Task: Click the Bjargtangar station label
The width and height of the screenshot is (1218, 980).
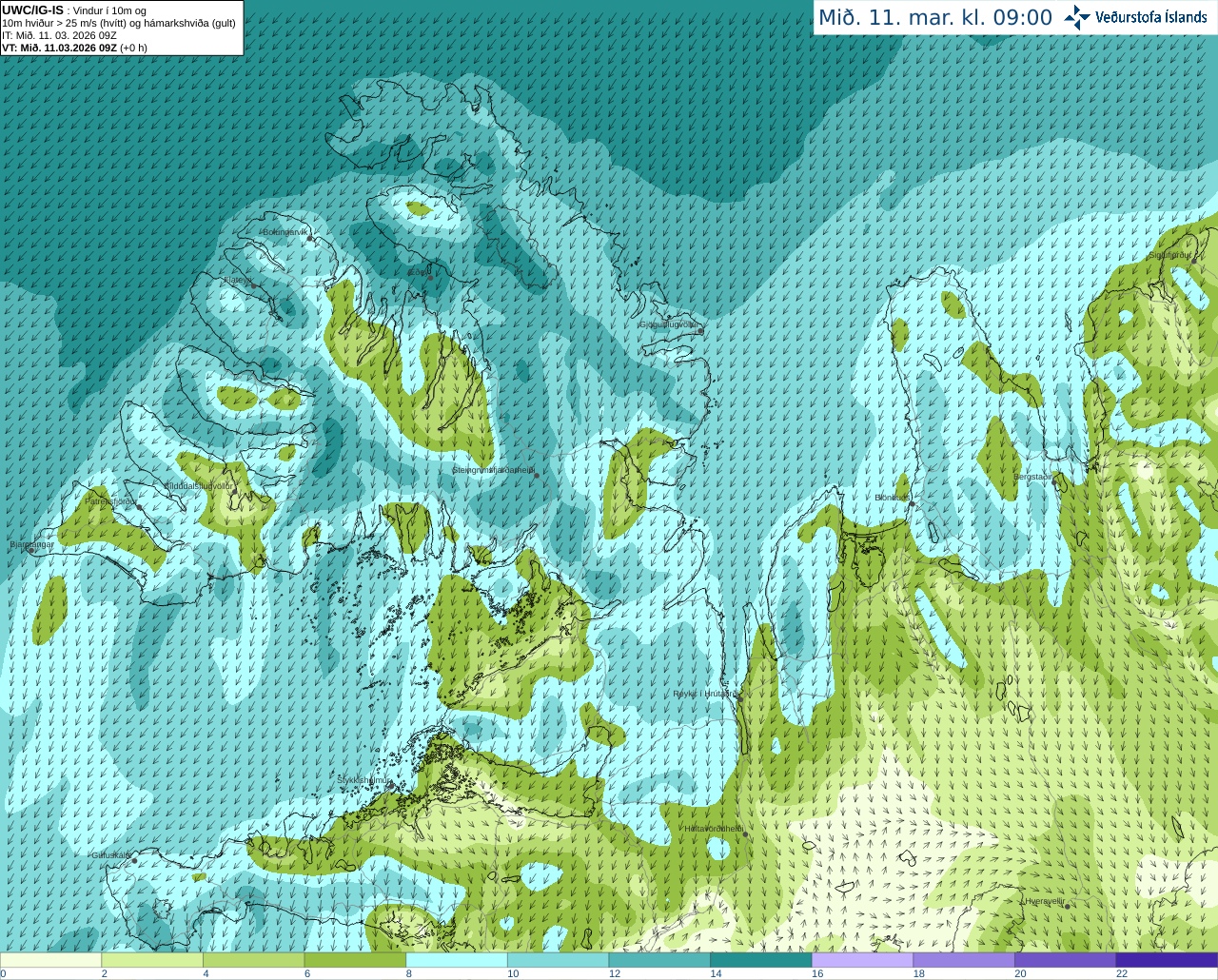Action: click(x=31, y=545)
